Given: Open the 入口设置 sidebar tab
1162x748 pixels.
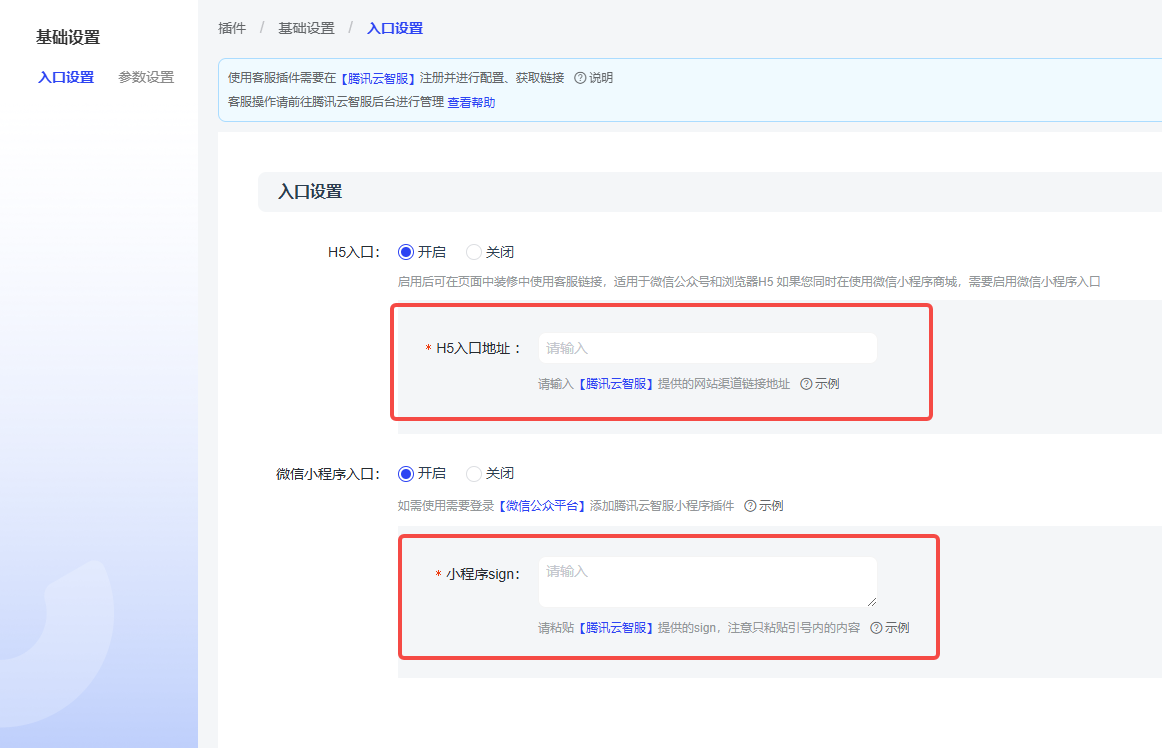Looking at the screenshot, I should point(66,77).
